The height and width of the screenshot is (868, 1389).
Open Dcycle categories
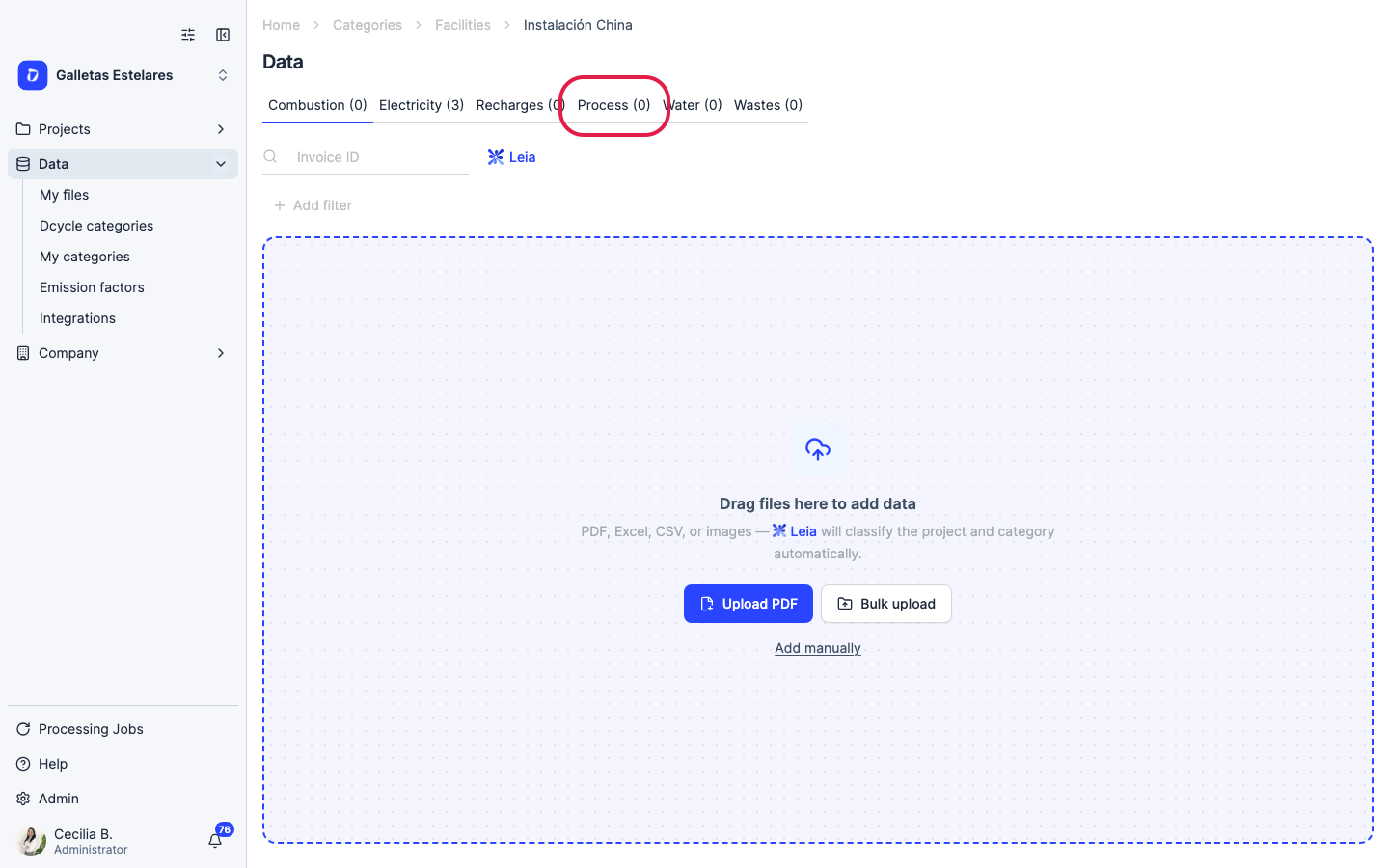click(x=96, y=226)
